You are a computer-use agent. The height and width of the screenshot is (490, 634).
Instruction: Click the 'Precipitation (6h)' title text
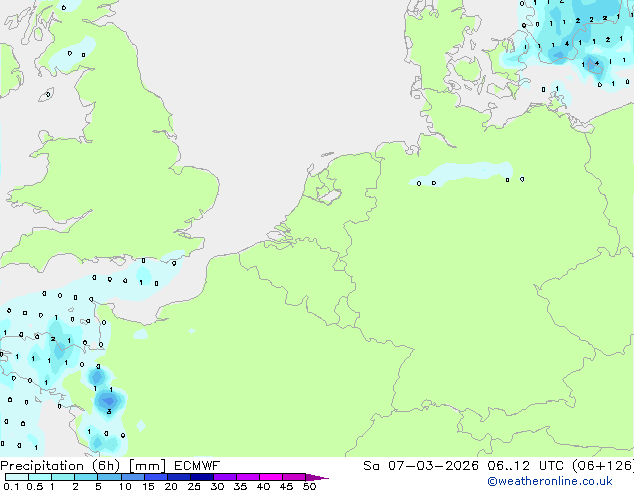(x=60, y=466)
